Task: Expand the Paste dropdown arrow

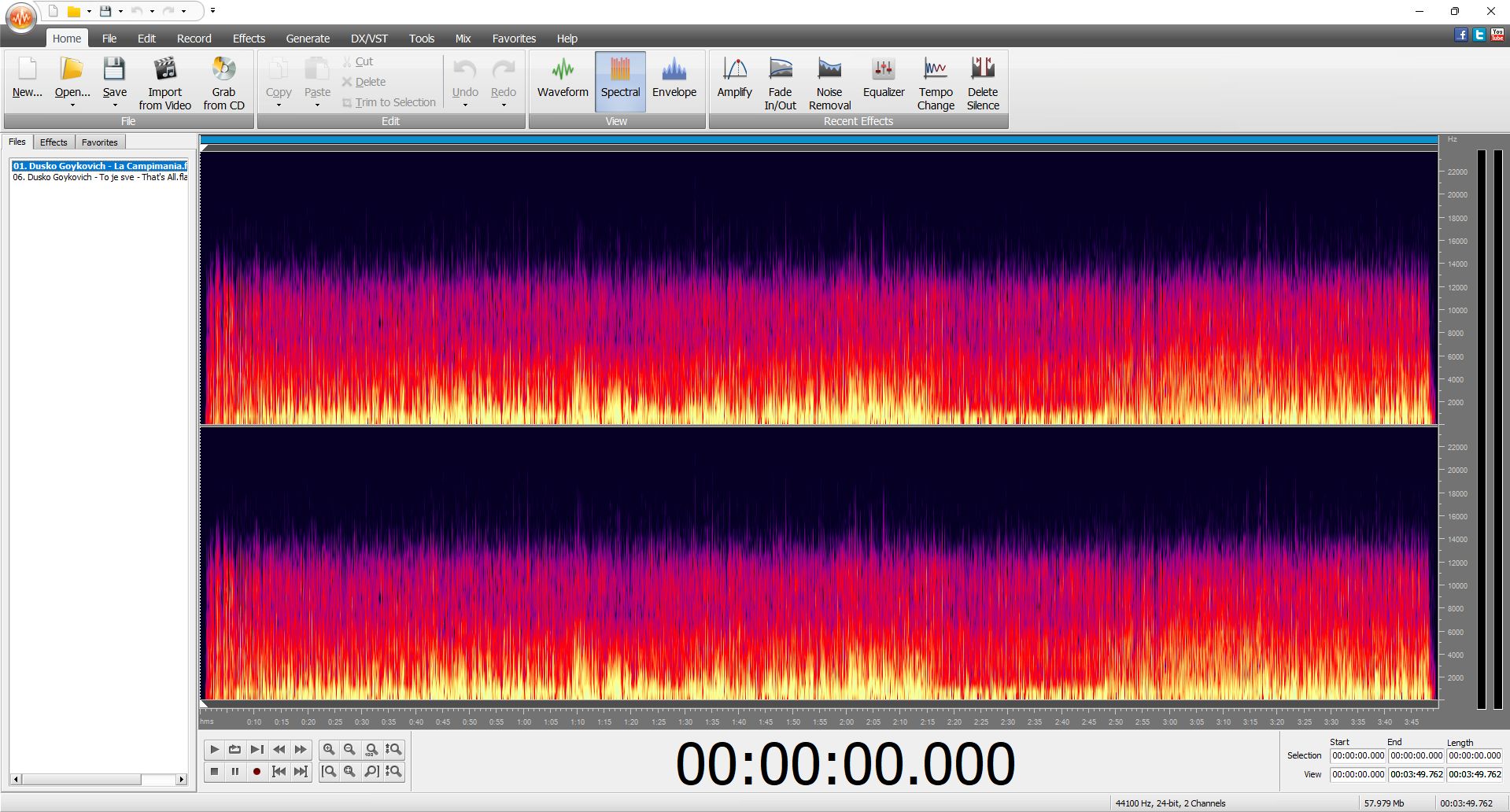Action: tap(317, 105)
